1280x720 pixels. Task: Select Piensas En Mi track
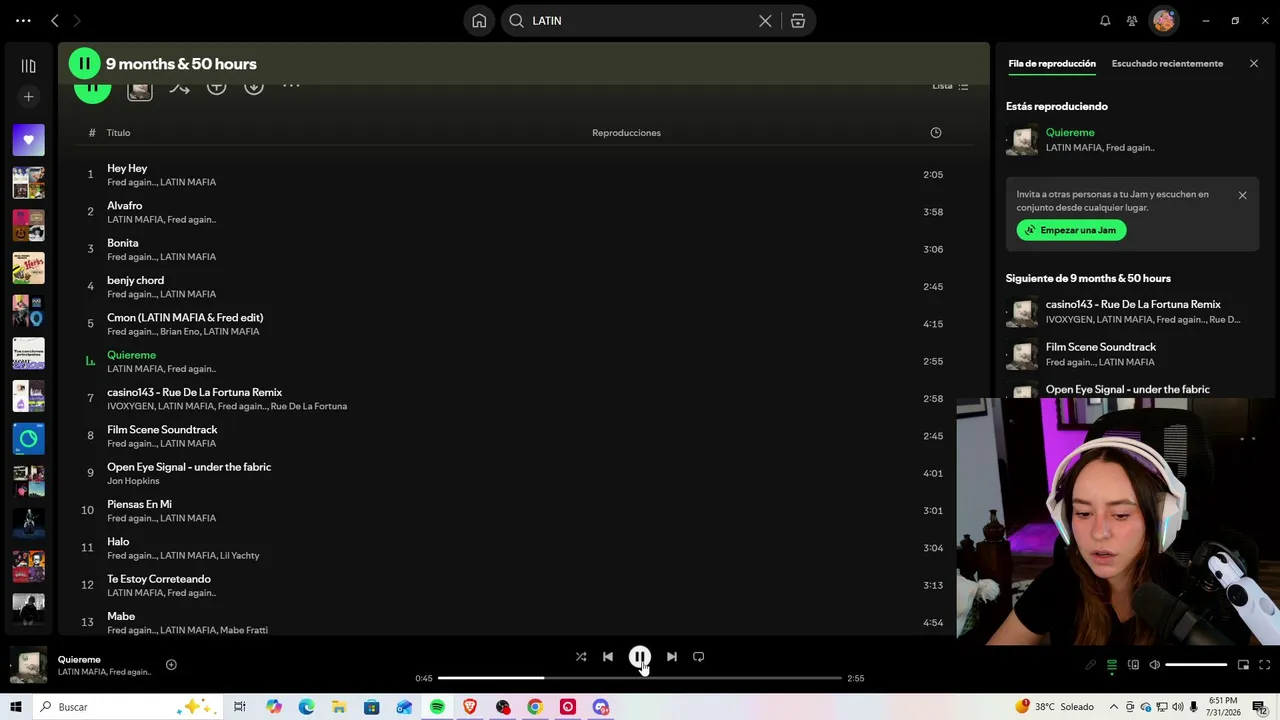click(x=524, y=511)
